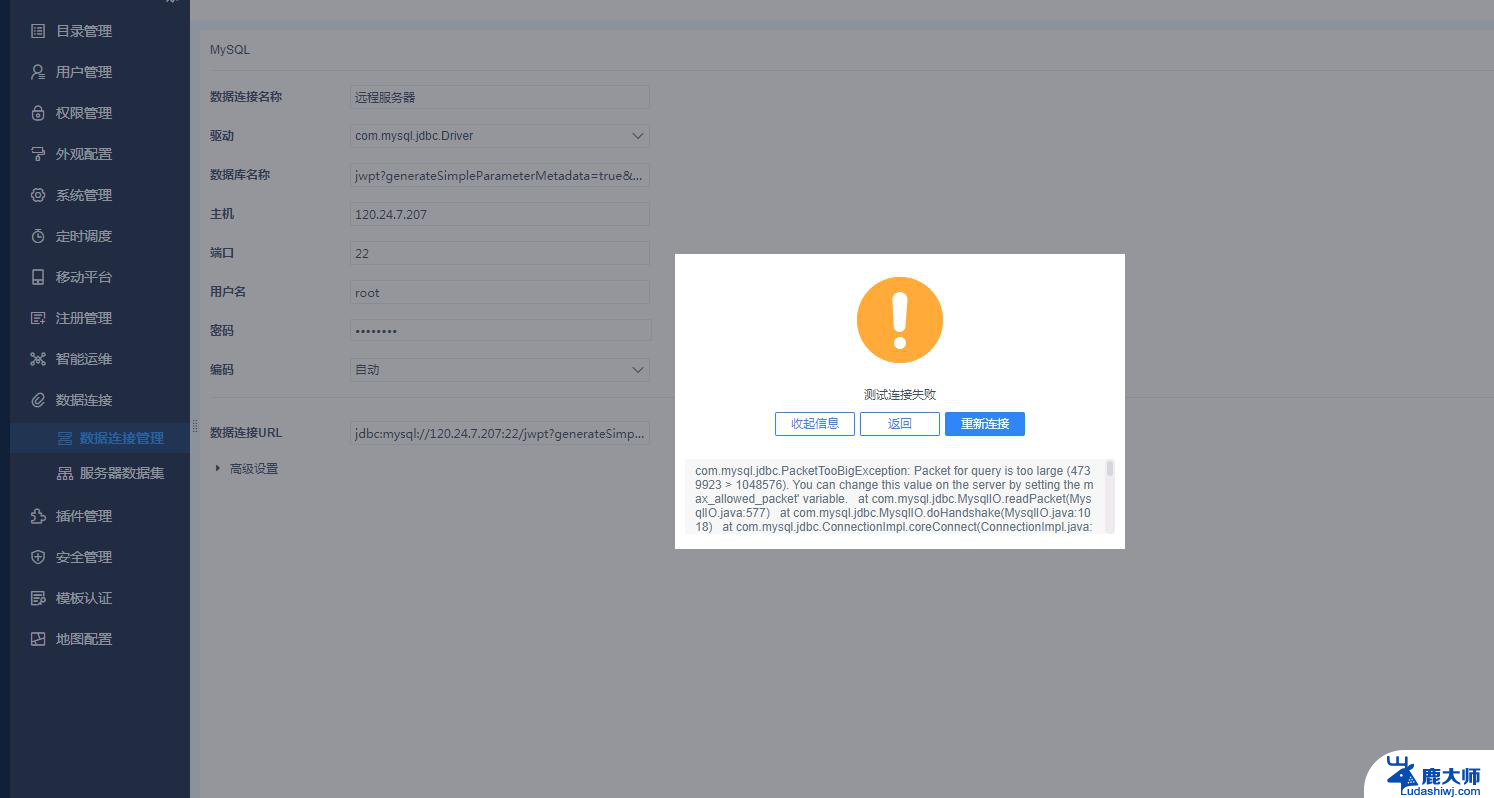The image size is (1494, 798).
Task: Open the 驱动 driver dropdown
Action: (500, 136)
